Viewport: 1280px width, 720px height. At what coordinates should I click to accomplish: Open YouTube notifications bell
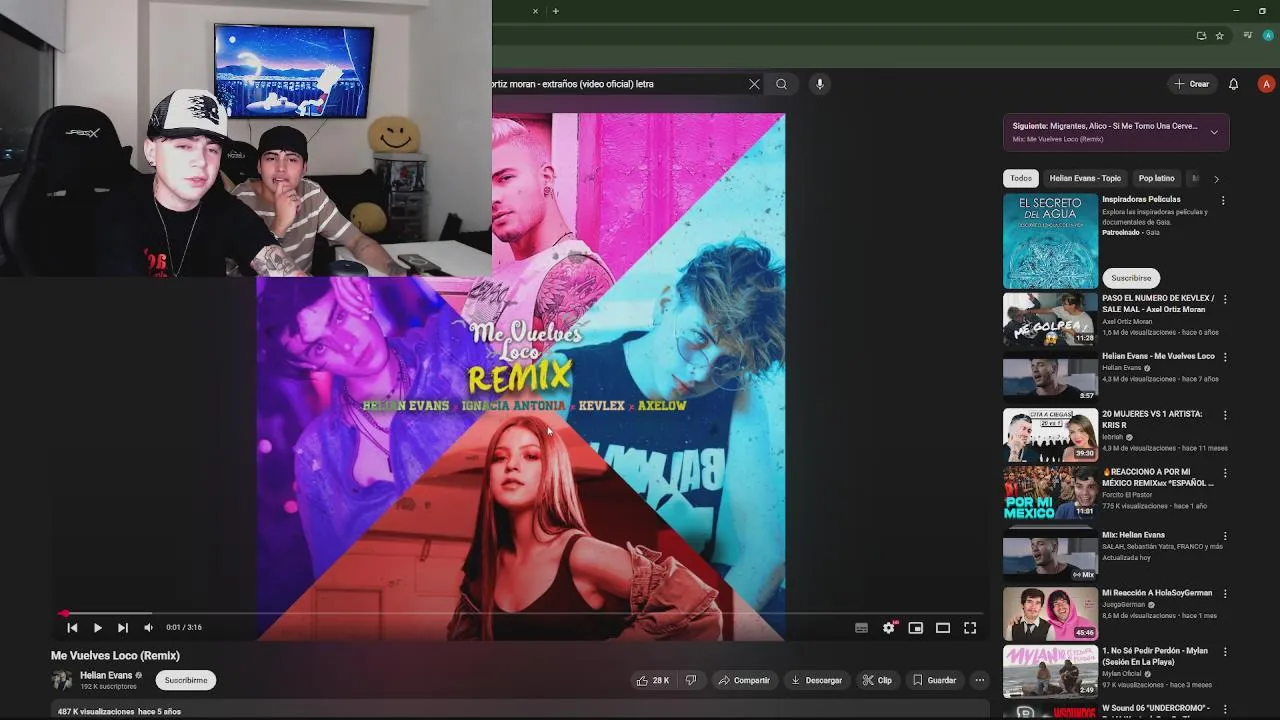coord(1233,84)
